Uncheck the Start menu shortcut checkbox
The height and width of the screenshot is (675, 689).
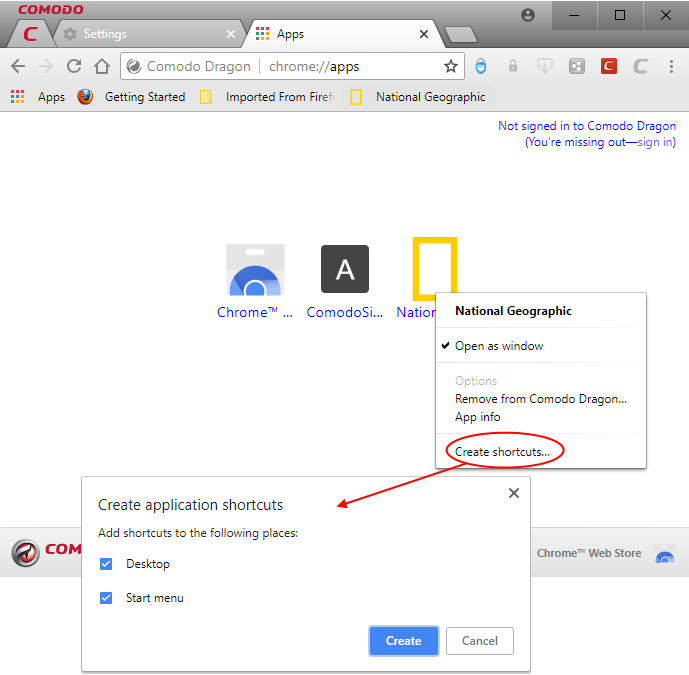coord(106,598)
